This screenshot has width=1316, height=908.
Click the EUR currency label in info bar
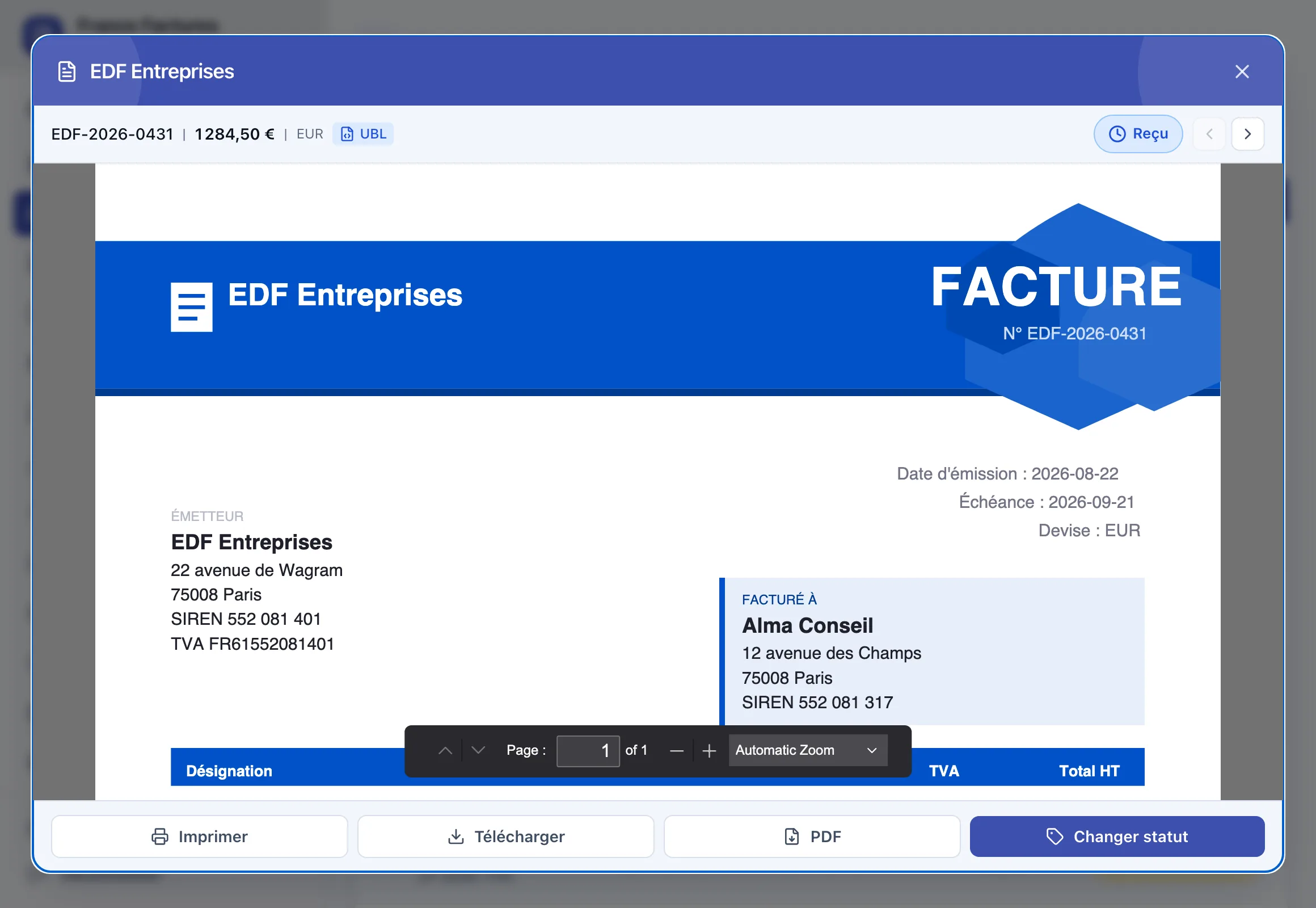[x=310, y=134]
